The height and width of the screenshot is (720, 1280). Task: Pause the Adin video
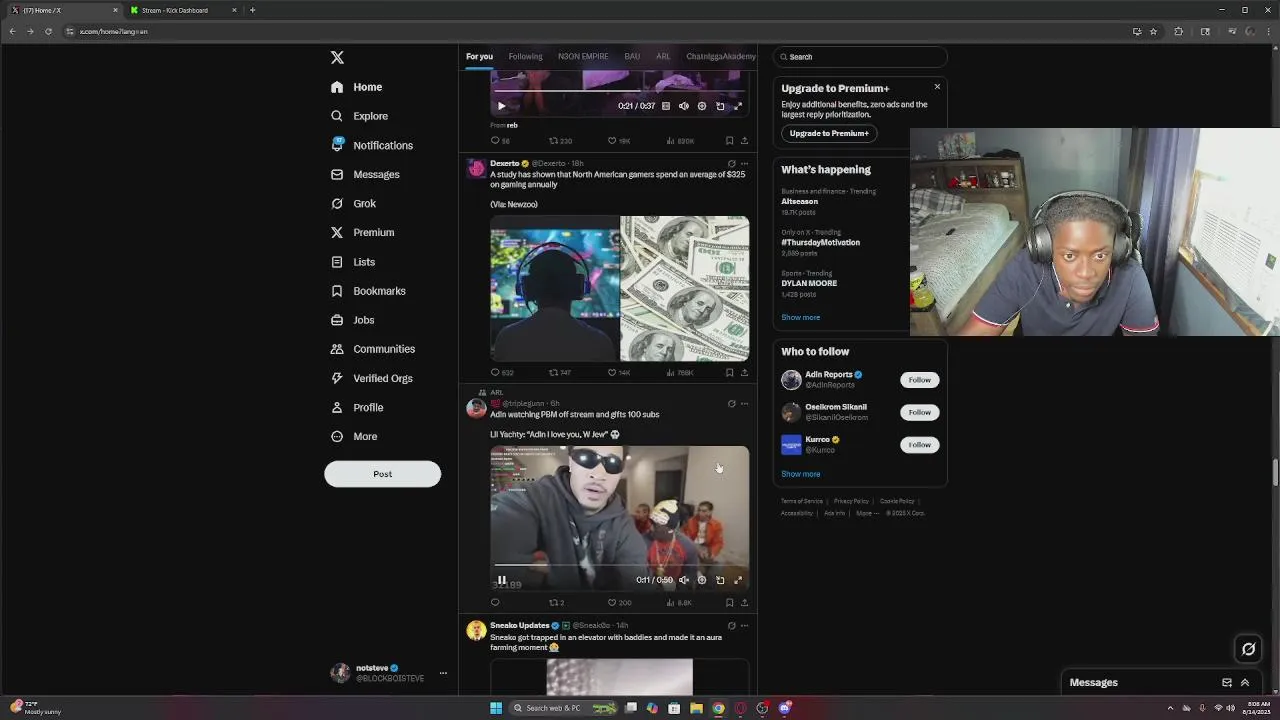(x=502, y=580)
